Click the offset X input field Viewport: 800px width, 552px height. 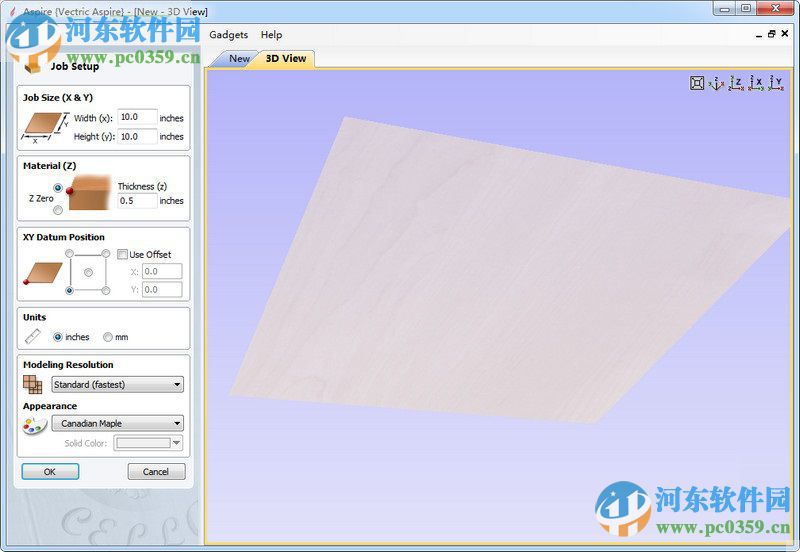point(162,271)
